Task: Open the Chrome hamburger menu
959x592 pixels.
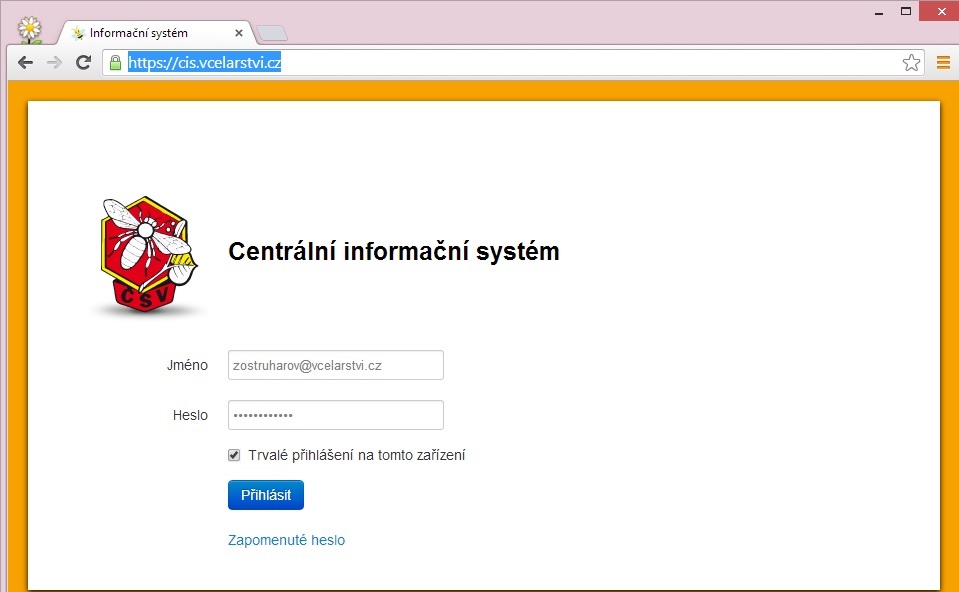Action: click(943, 62)
